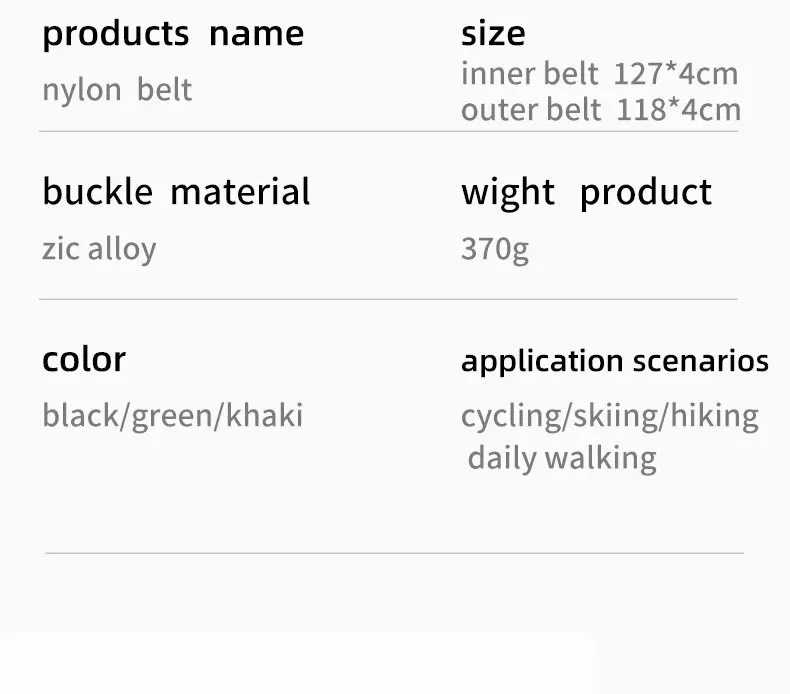This screenshot has width=790, height=694.
Task: Click the word 'khaki' in colors
Action: (264, 415)
